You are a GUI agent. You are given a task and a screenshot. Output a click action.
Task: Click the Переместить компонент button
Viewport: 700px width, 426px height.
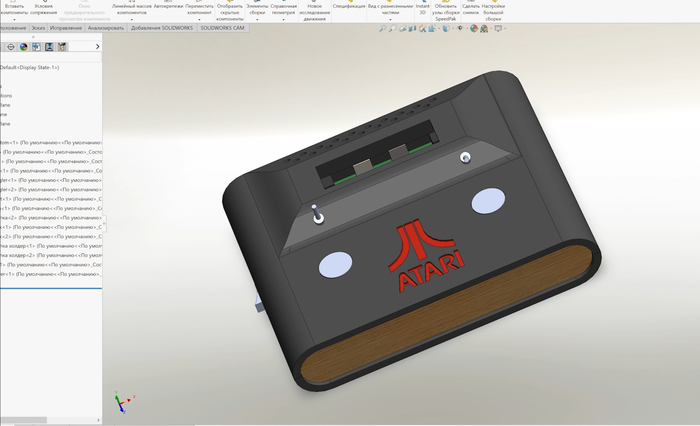click(x=199, y=9)
